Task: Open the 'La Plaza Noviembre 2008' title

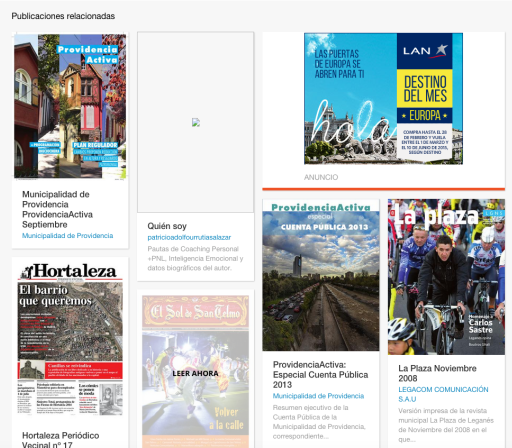Action: click(437, 373)
